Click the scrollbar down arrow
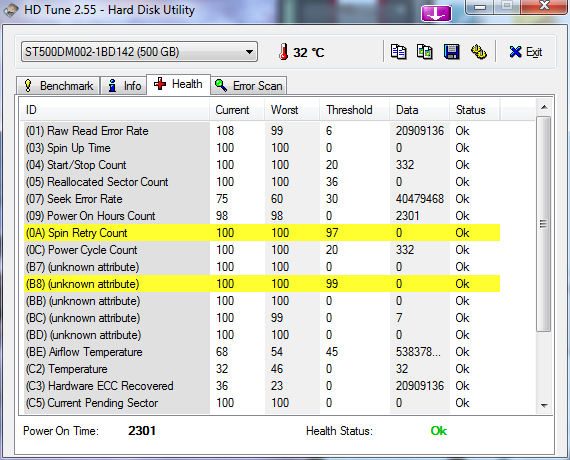 point(544,405)
